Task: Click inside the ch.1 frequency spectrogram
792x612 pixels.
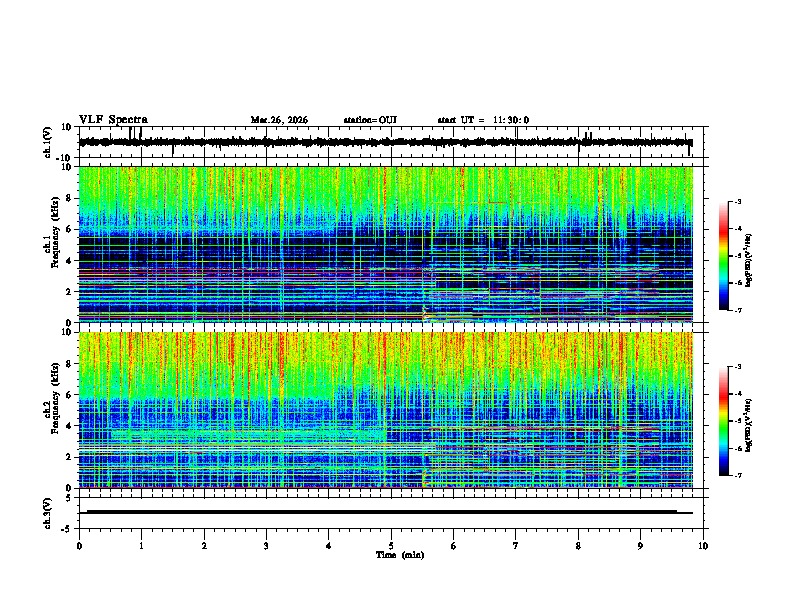Action: 385,244
